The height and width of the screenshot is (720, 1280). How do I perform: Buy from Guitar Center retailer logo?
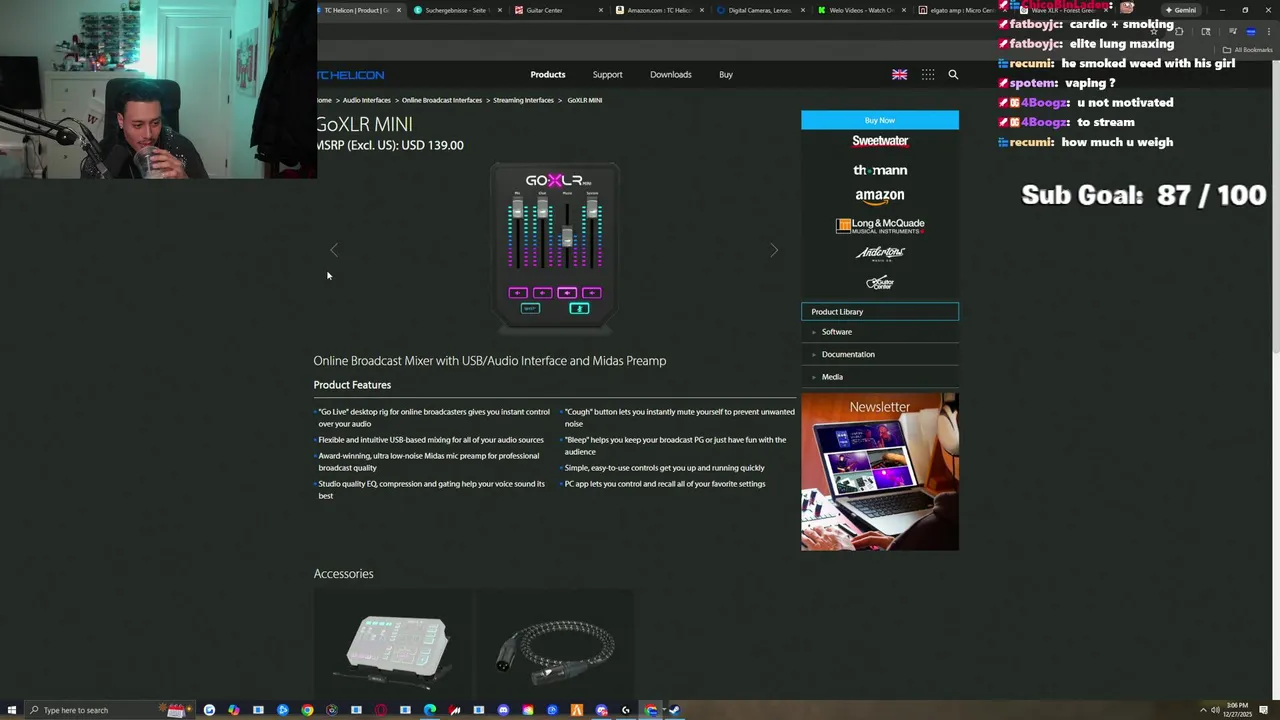880,283
